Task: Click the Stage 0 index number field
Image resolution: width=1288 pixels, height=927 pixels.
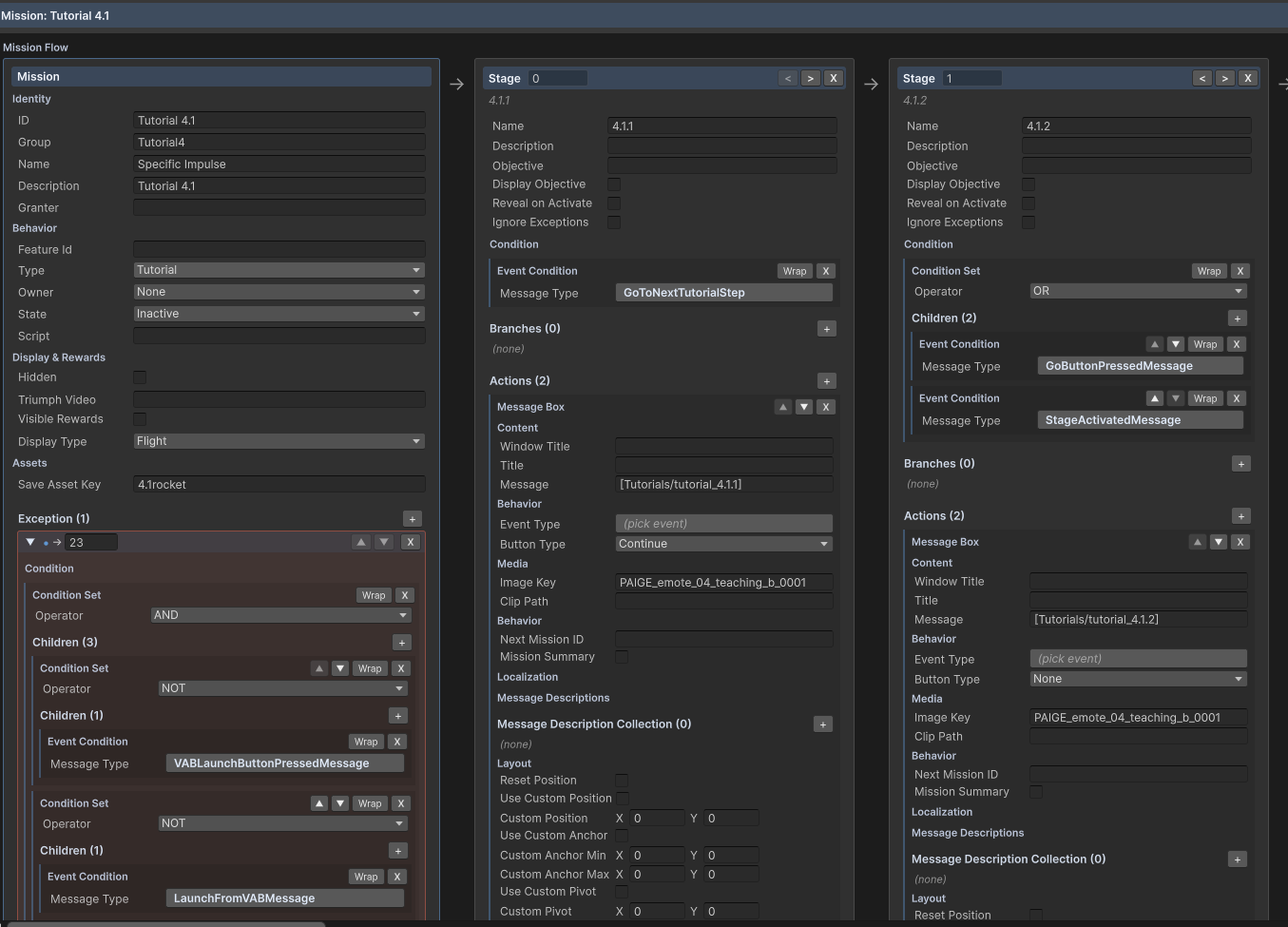Action: pyautogui.click(x=557, y=79)
